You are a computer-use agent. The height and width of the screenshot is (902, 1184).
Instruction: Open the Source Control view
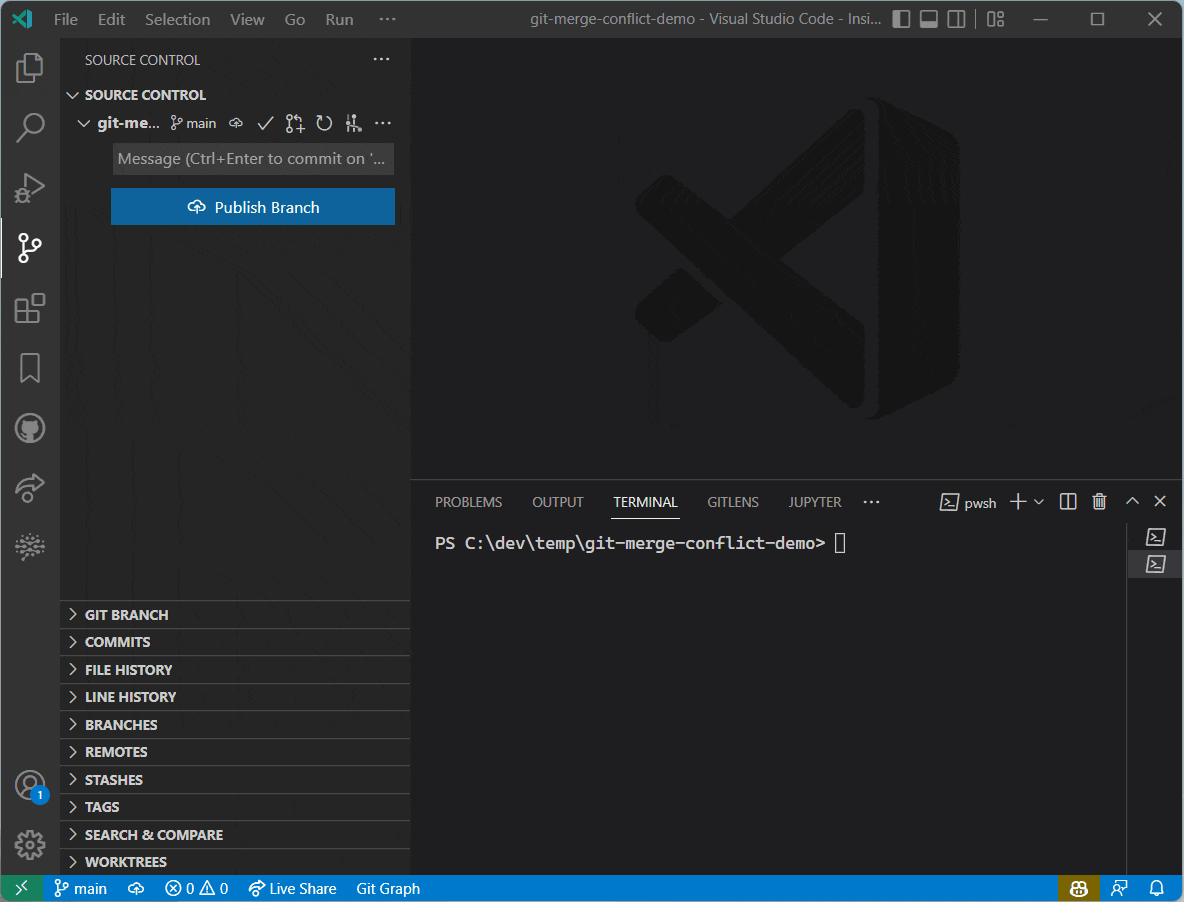(x=30, y=248)
